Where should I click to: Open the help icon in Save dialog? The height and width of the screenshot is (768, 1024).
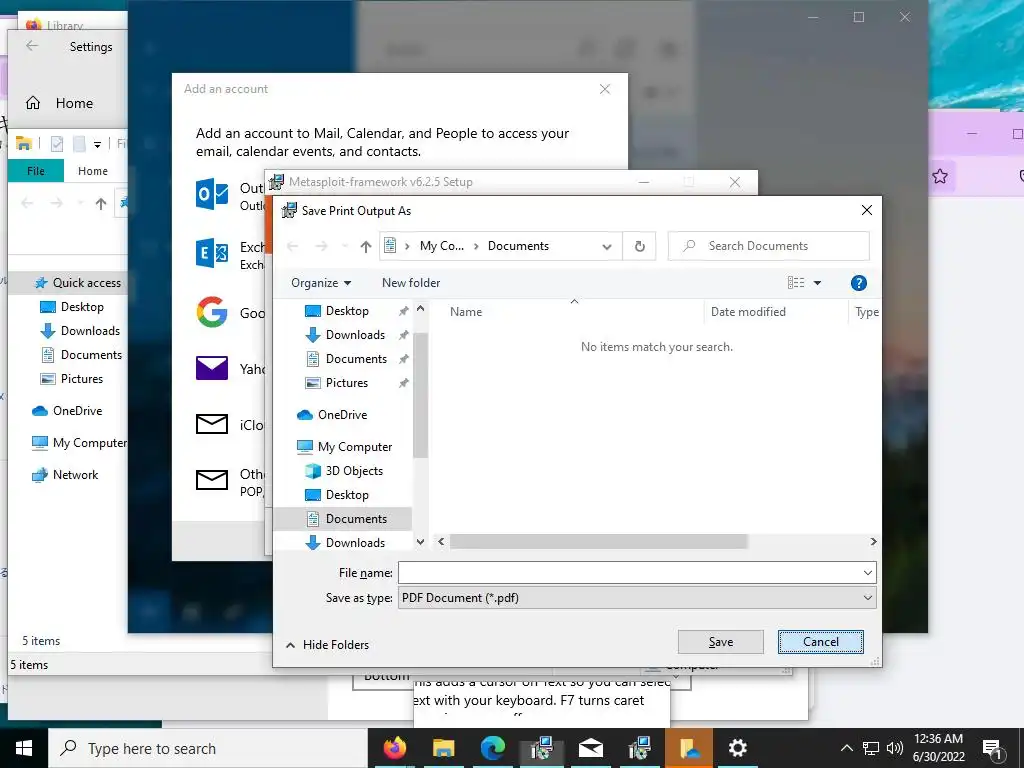tap(858, 283)
